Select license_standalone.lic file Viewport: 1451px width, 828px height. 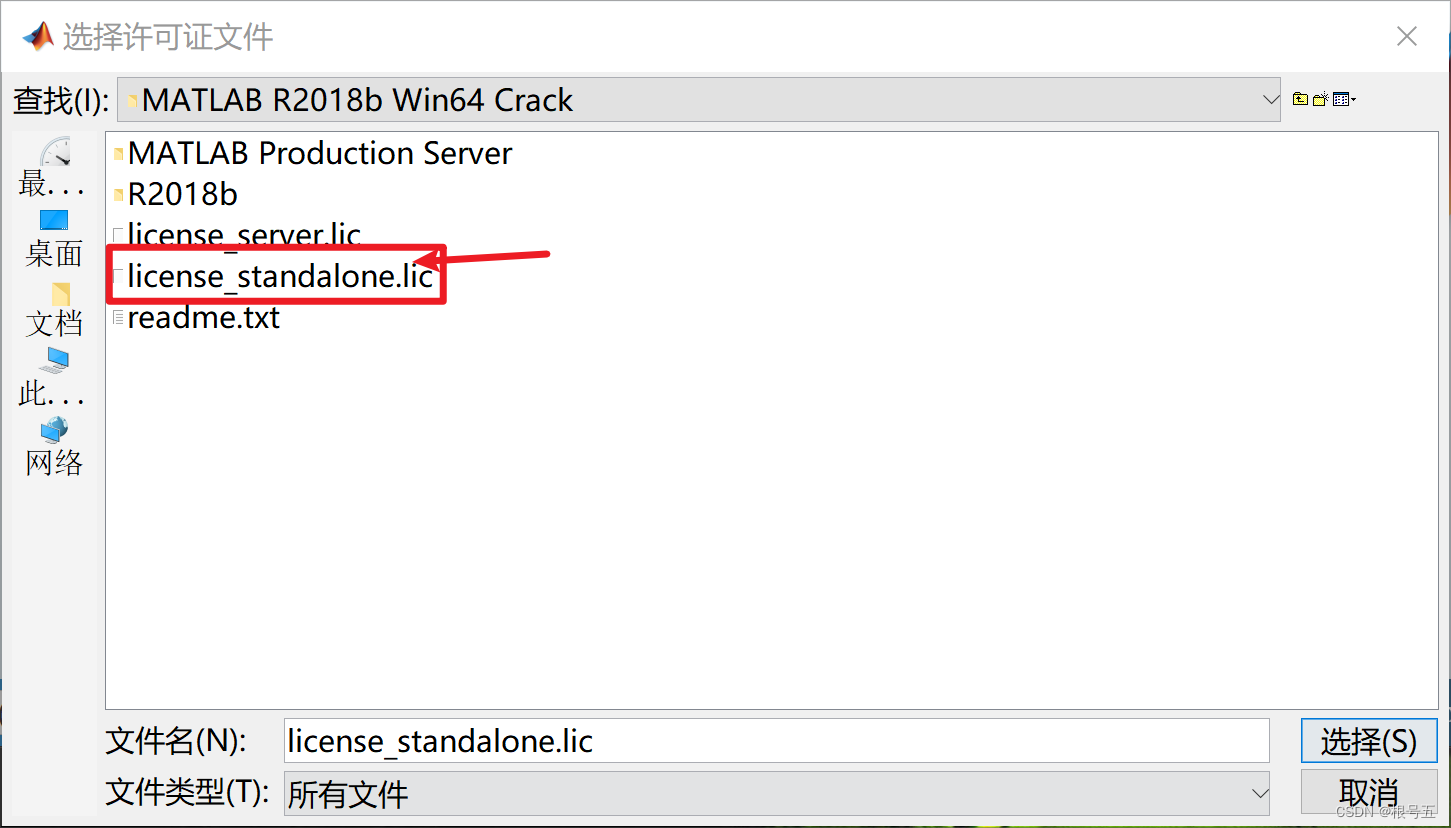[x=279, y=276]
